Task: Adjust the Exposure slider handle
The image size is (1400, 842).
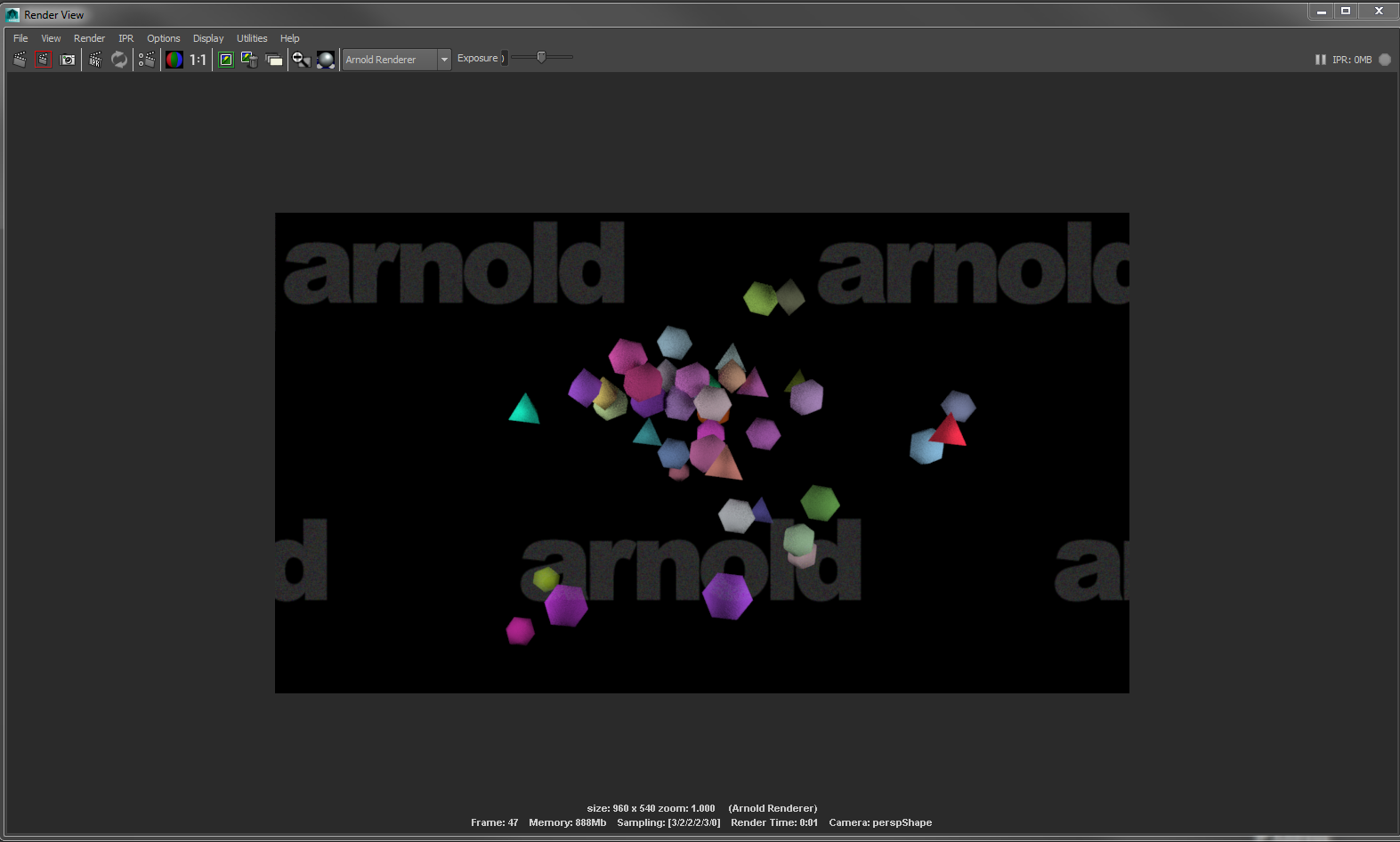Action: click(x=541, y=57)
